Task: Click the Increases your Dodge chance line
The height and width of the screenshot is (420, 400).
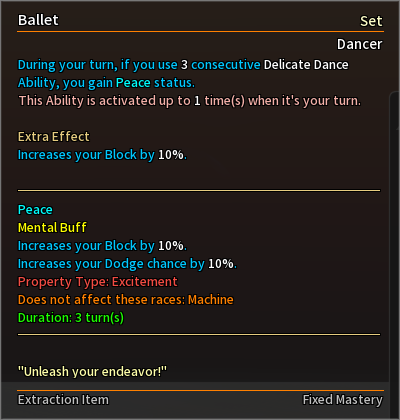Action: coord(127,264)
